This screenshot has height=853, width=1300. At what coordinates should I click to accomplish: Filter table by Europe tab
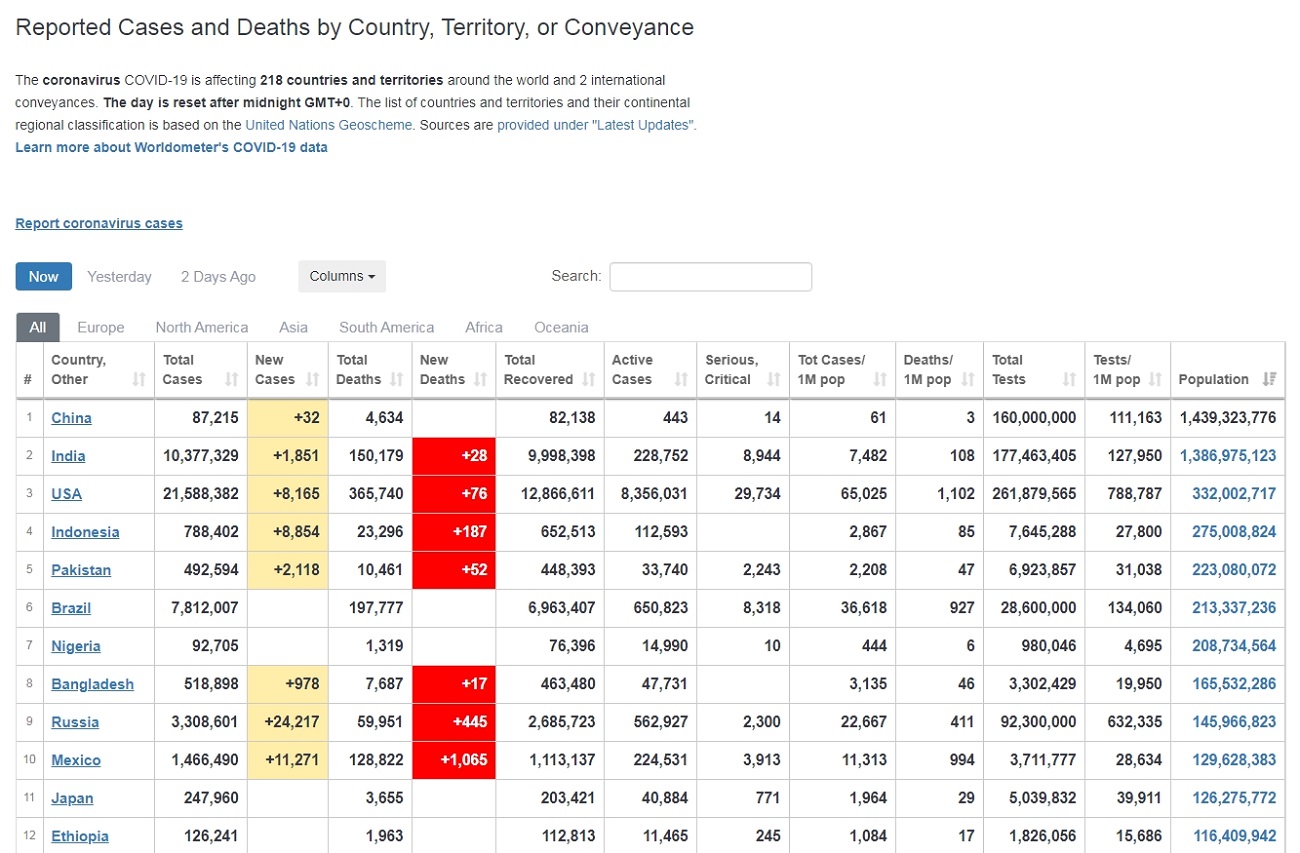click(100, 327)
